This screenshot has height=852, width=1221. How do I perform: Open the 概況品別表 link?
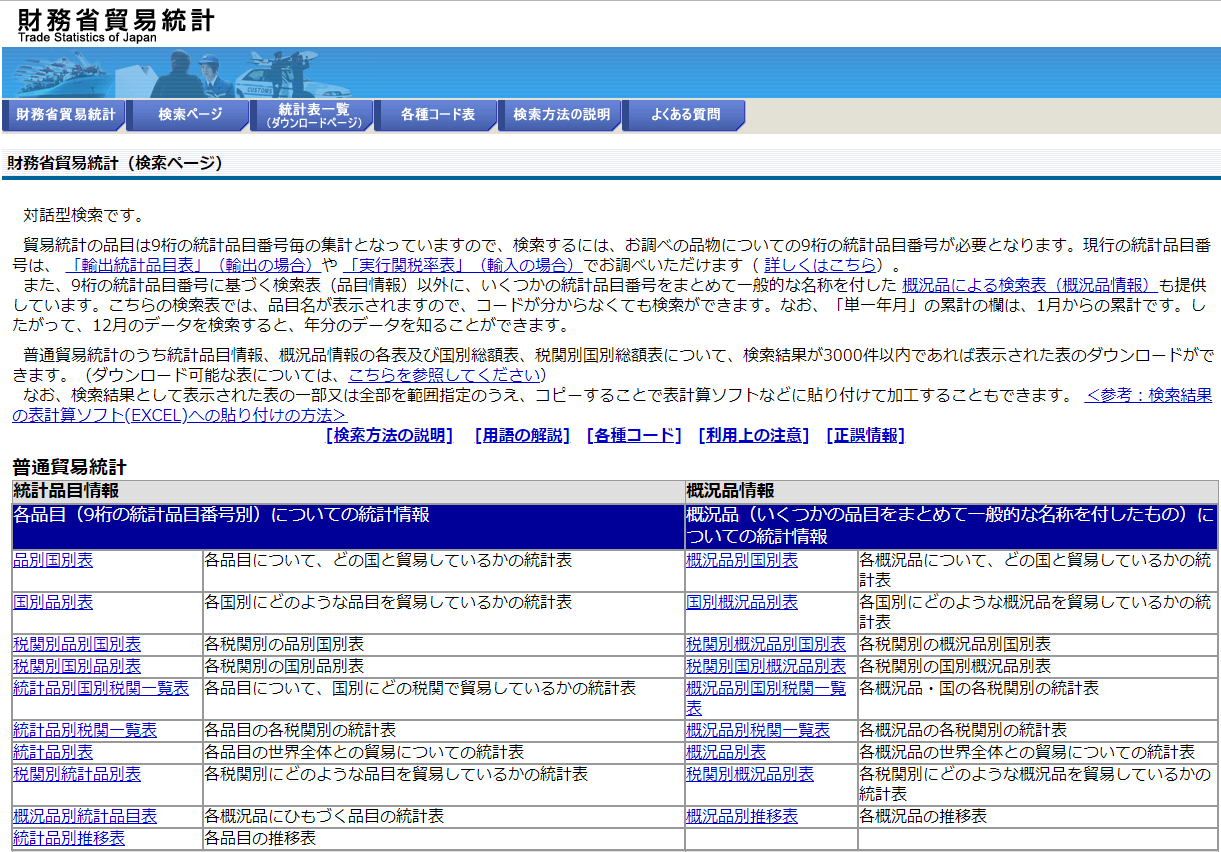(726, 752)
